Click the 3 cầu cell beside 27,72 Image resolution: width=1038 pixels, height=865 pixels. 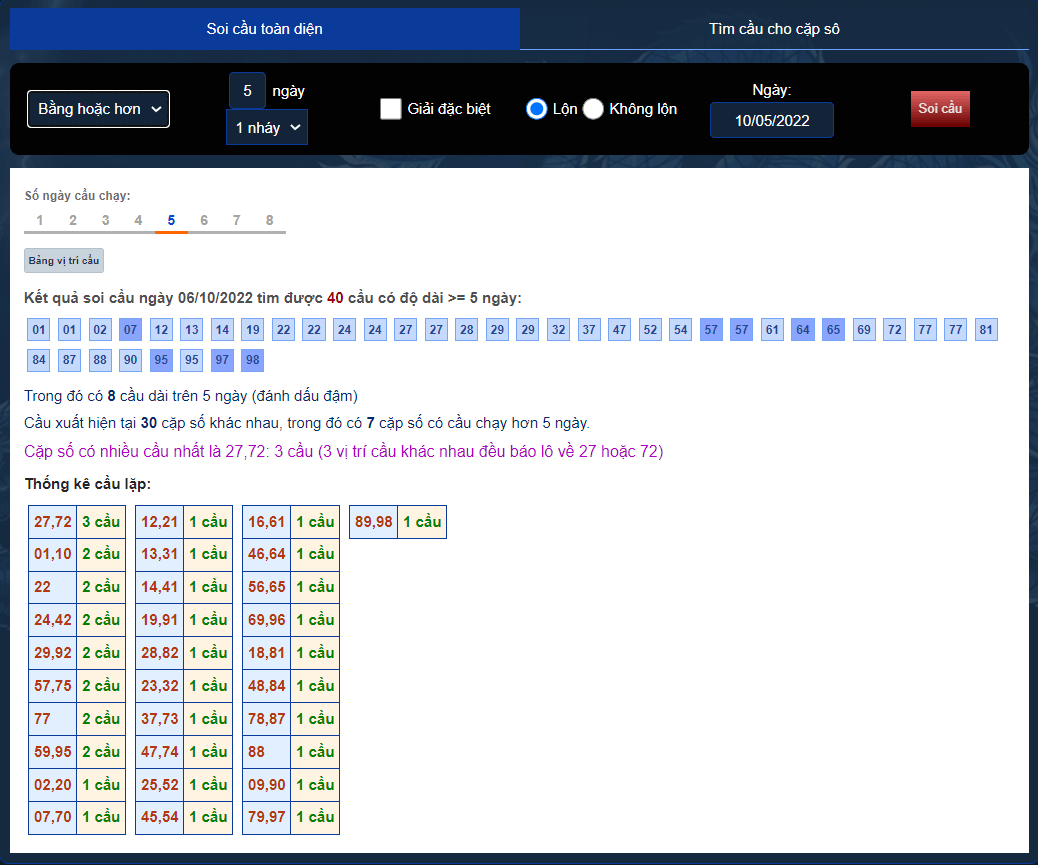tap(101, 522)
